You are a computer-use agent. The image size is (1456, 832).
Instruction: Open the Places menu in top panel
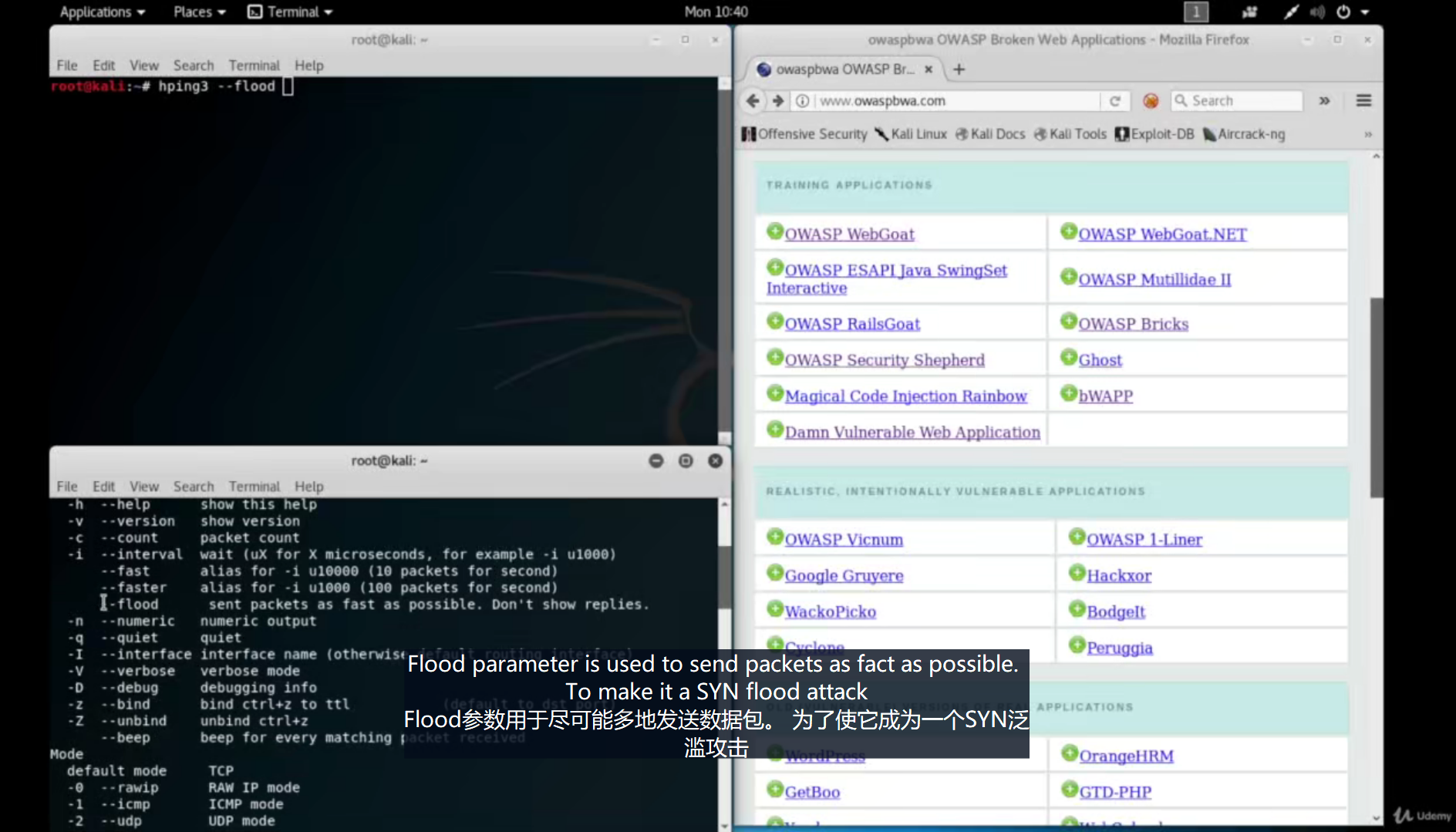199,12
